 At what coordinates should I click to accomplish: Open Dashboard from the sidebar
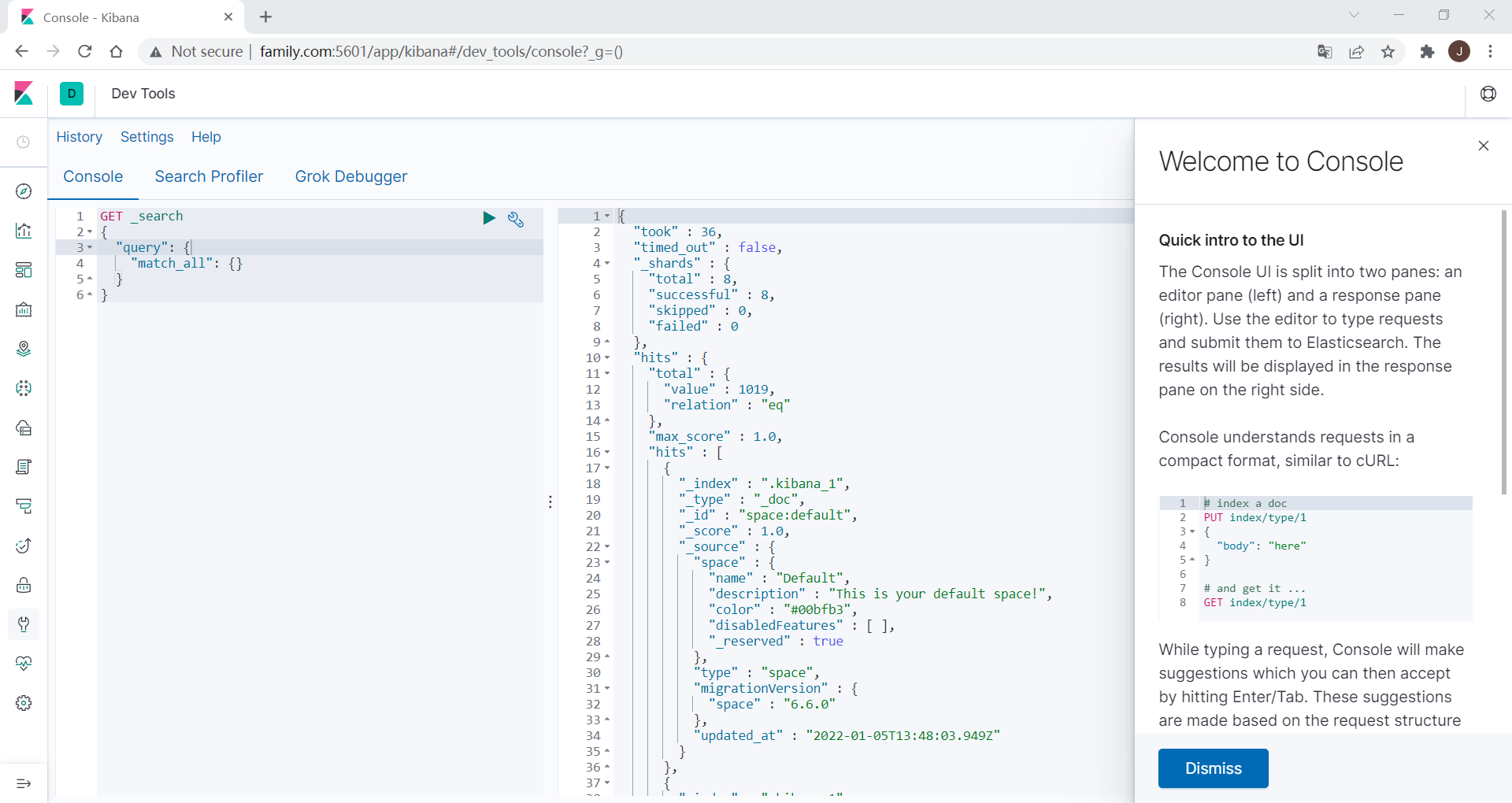pyautogui.click(x=24, y=270)
